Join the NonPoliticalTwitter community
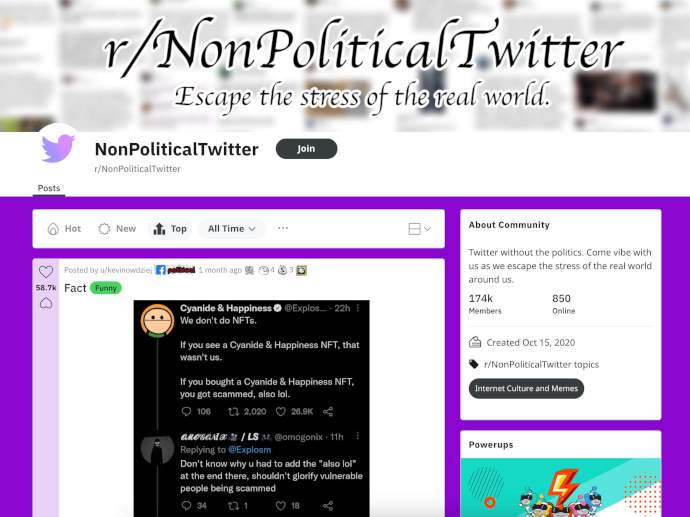Screen dimensions: 690x517 [x=306, y=149]
